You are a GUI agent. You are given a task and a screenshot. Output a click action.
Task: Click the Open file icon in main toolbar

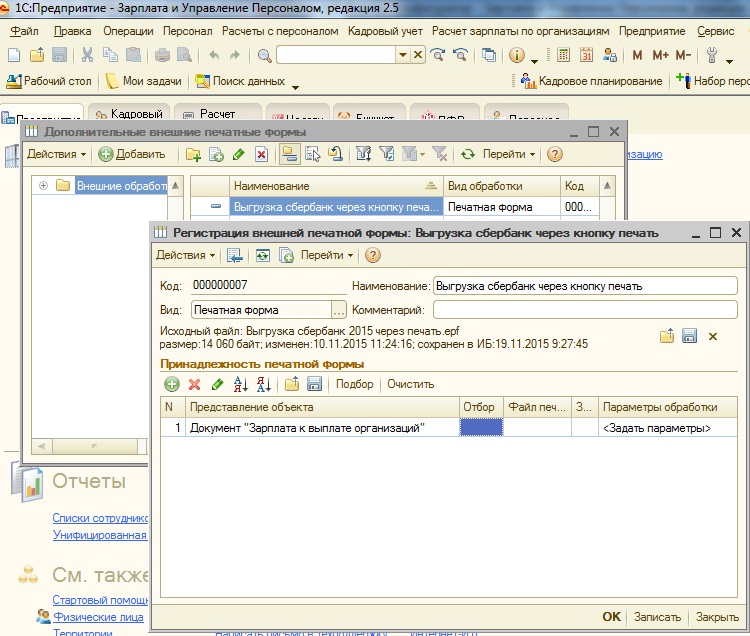pos(37,55)
